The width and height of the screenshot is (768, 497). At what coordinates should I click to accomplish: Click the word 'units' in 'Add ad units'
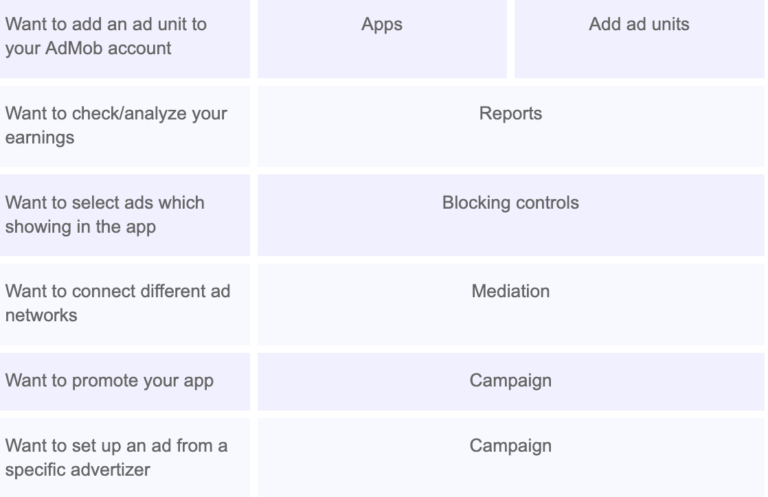[x=669, y=25]
